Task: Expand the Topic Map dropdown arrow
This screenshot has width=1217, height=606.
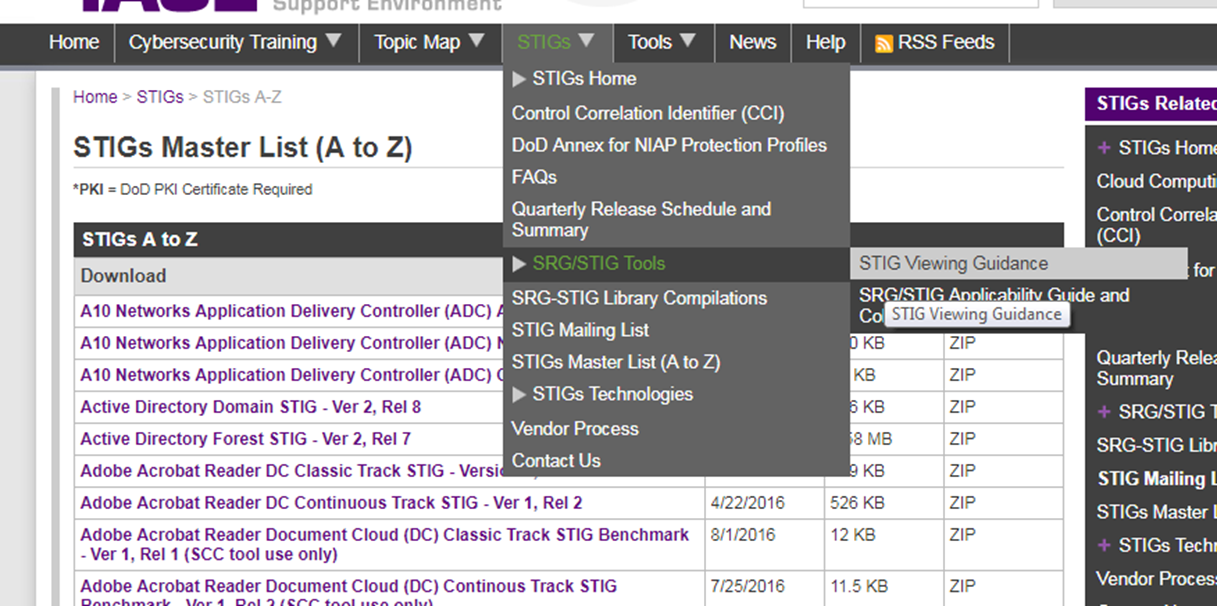Action: (x=476, y=41)
